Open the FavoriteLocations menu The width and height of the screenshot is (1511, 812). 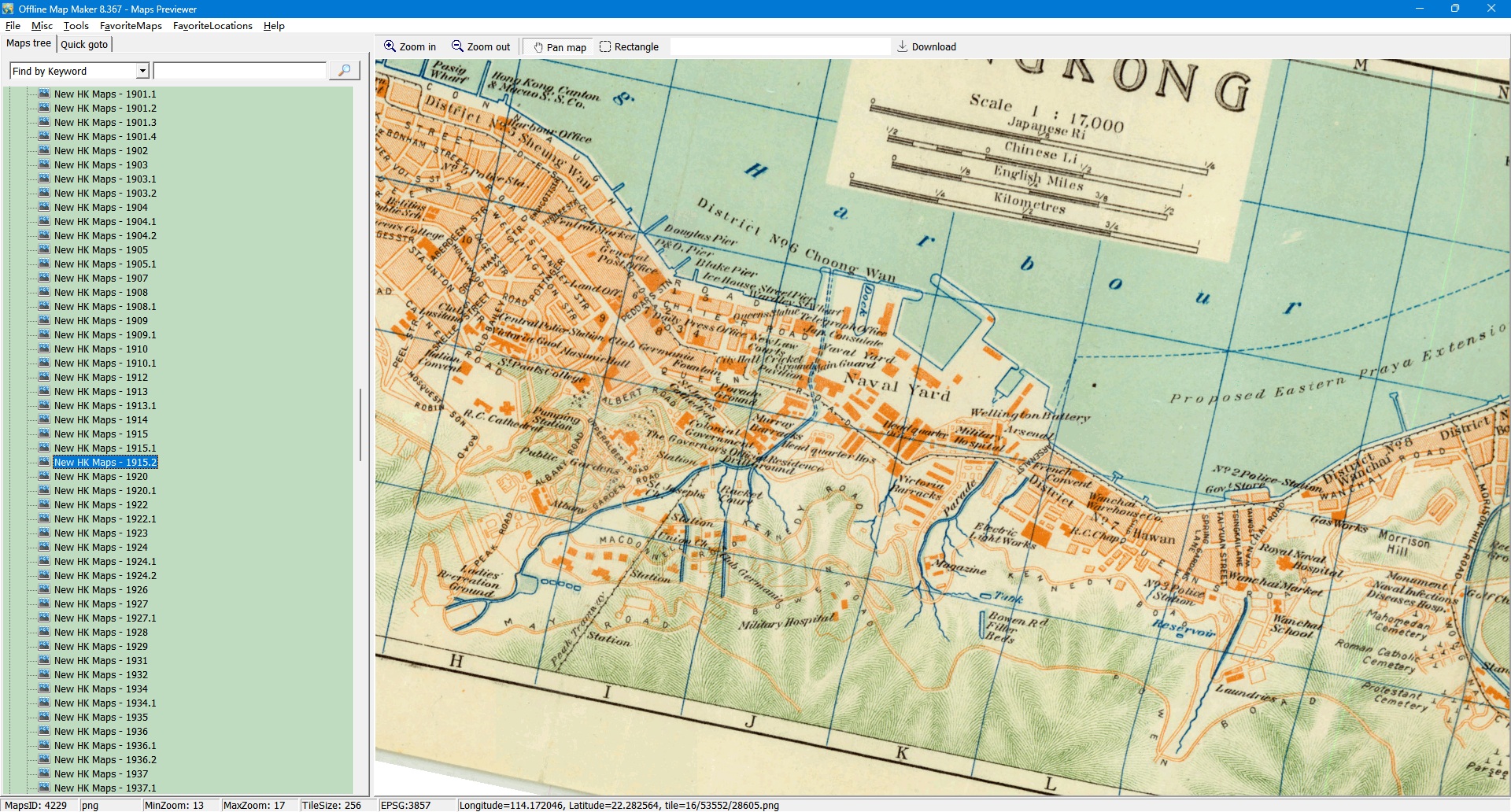pos(212,26)
